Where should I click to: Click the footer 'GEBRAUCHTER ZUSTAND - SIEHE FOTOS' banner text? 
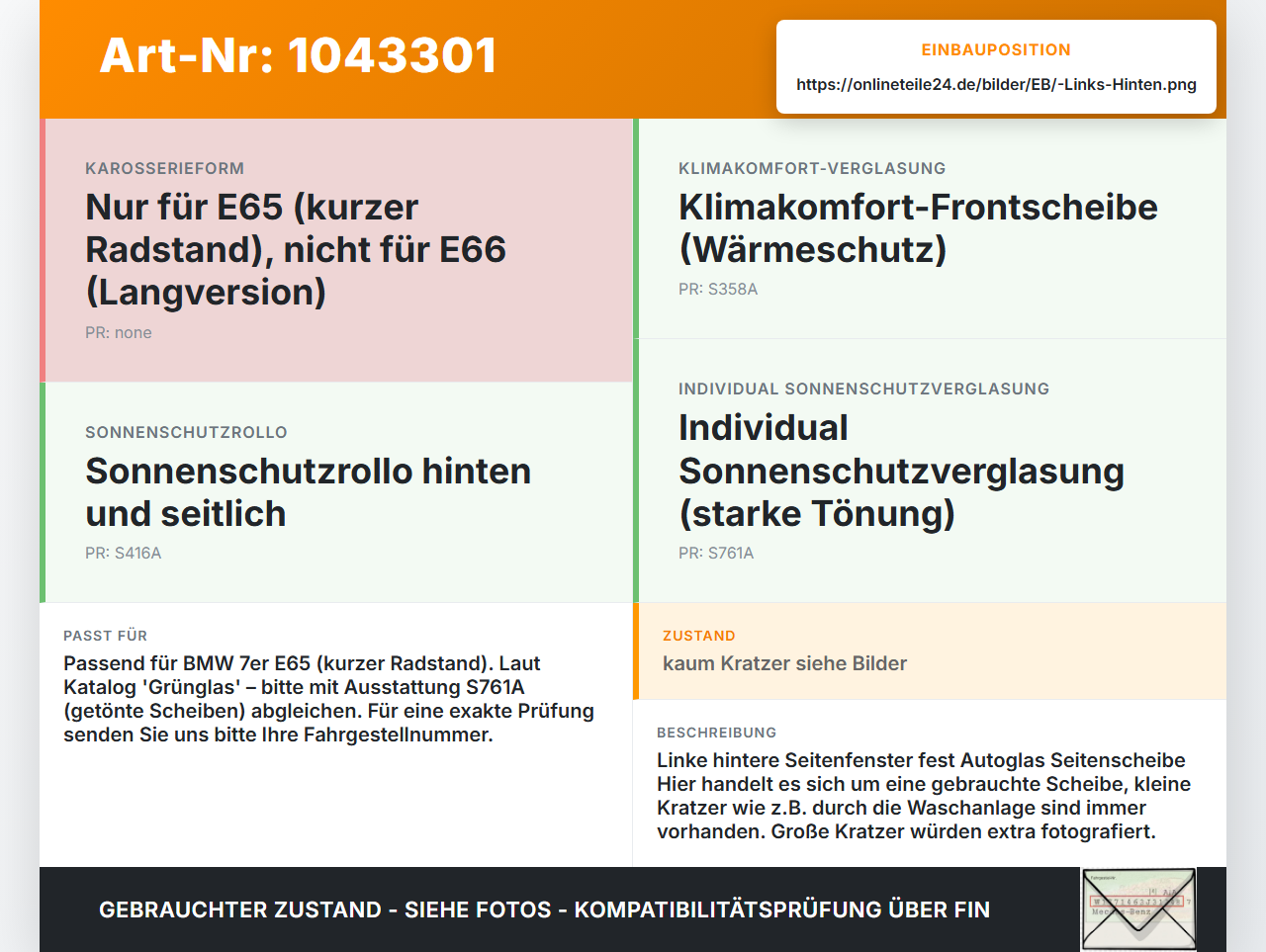pyautogui.click(x=544, y=909)
